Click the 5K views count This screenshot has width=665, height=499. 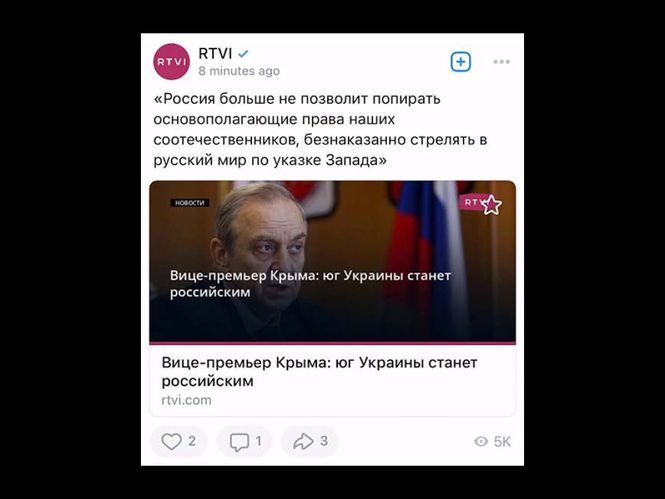502,442
